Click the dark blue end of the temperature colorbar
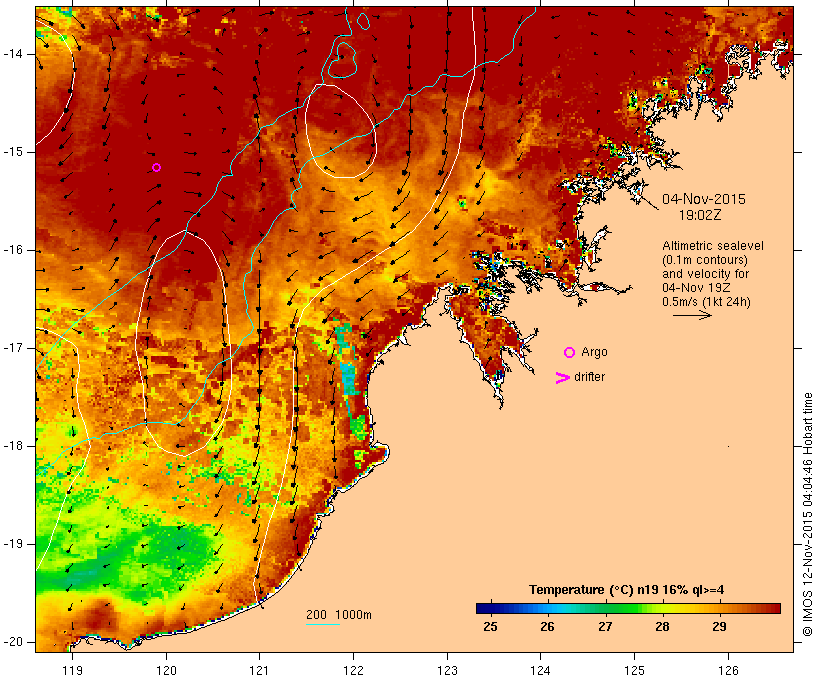The image size is (820, 680). pos(484,608)
